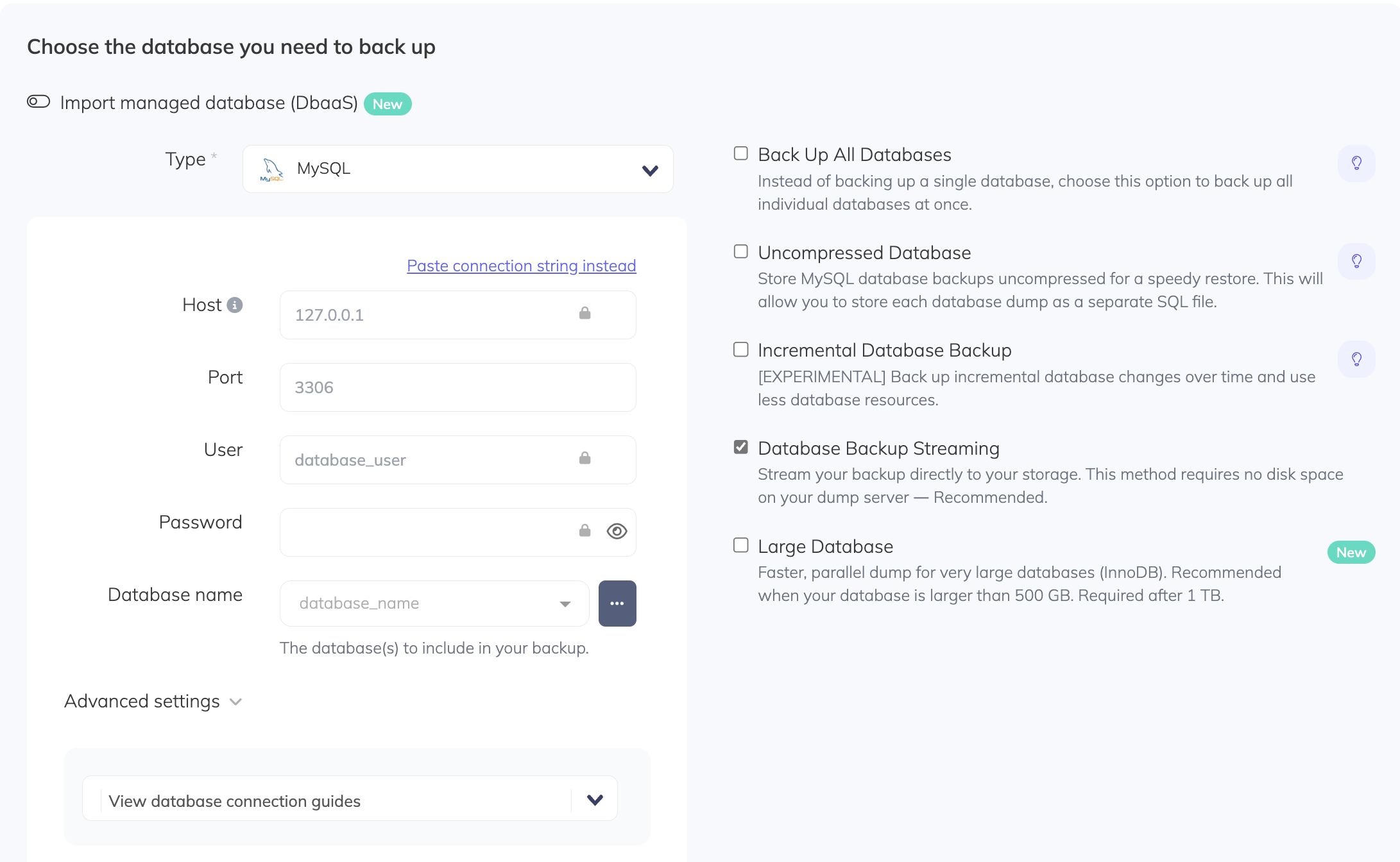Click the lock icon in the User field
1400x862 pixels.
pyautogui.click(x=585, y=459)
